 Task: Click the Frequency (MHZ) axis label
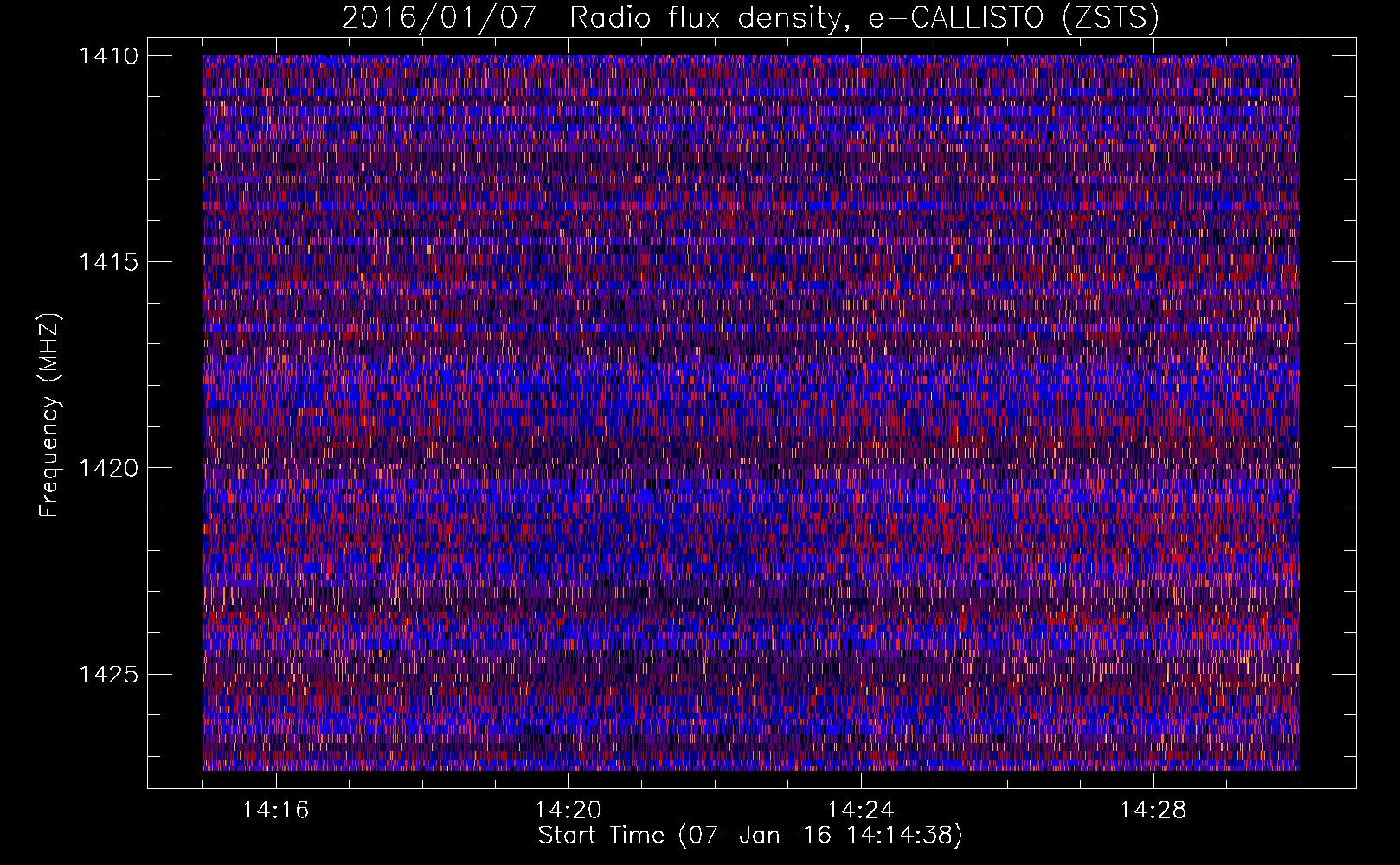click(49, 415)
